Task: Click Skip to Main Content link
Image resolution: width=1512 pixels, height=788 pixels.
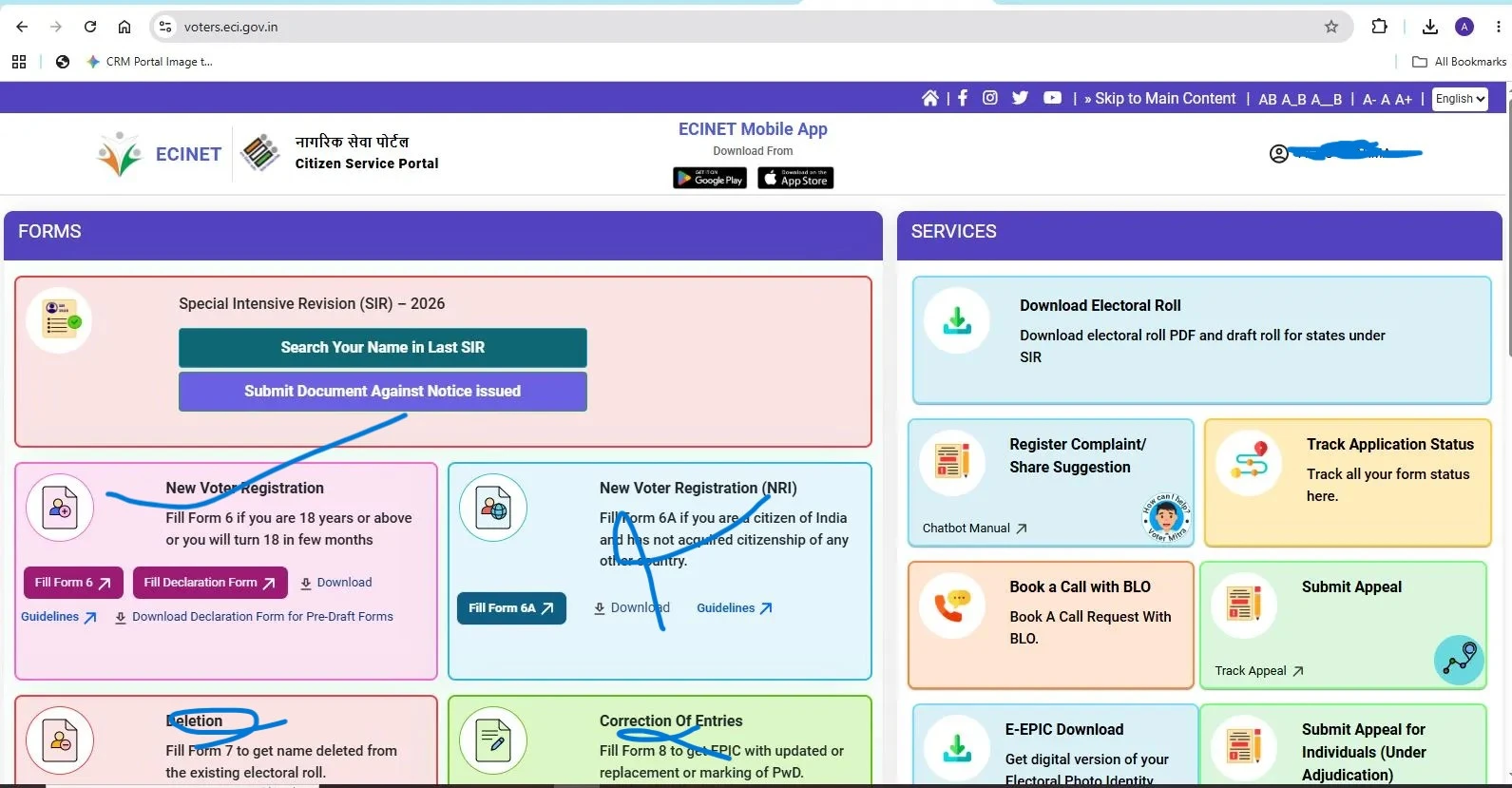Action: [x=1159, y=99]
